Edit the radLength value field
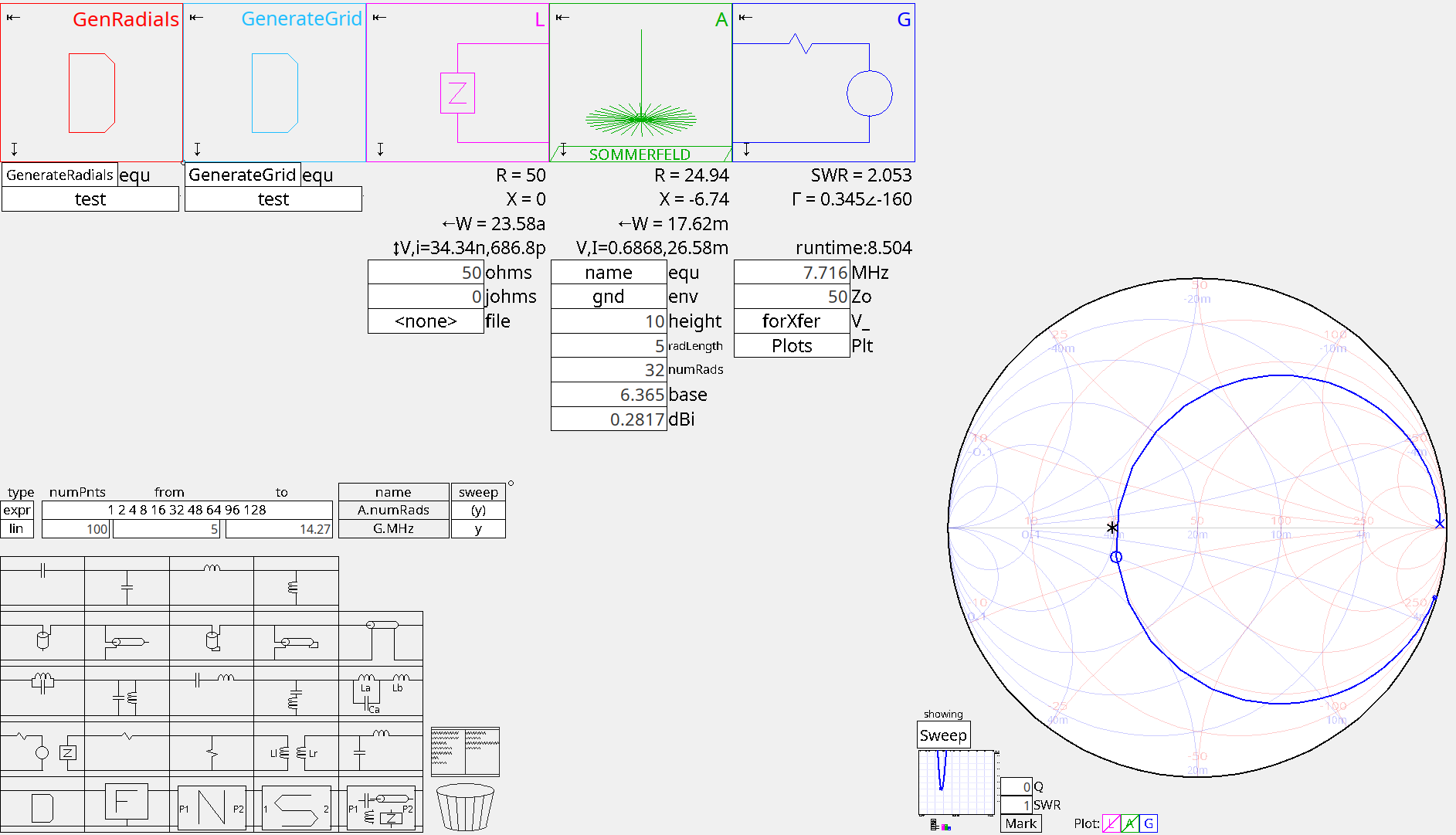Image resolution: width=1456 pixels, height=835 pixels. pos(609,345)
